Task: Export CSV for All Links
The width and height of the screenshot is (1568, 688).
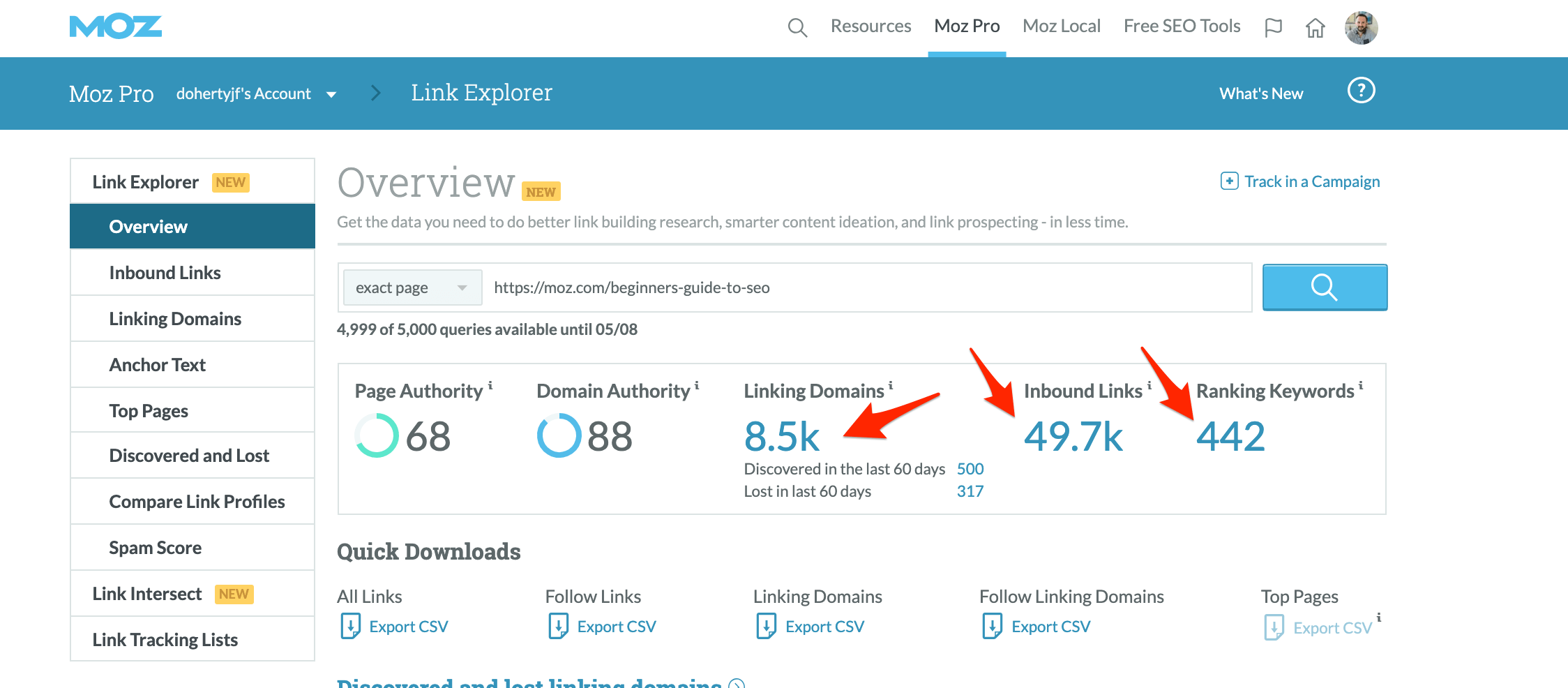Action: pos(408,627)
